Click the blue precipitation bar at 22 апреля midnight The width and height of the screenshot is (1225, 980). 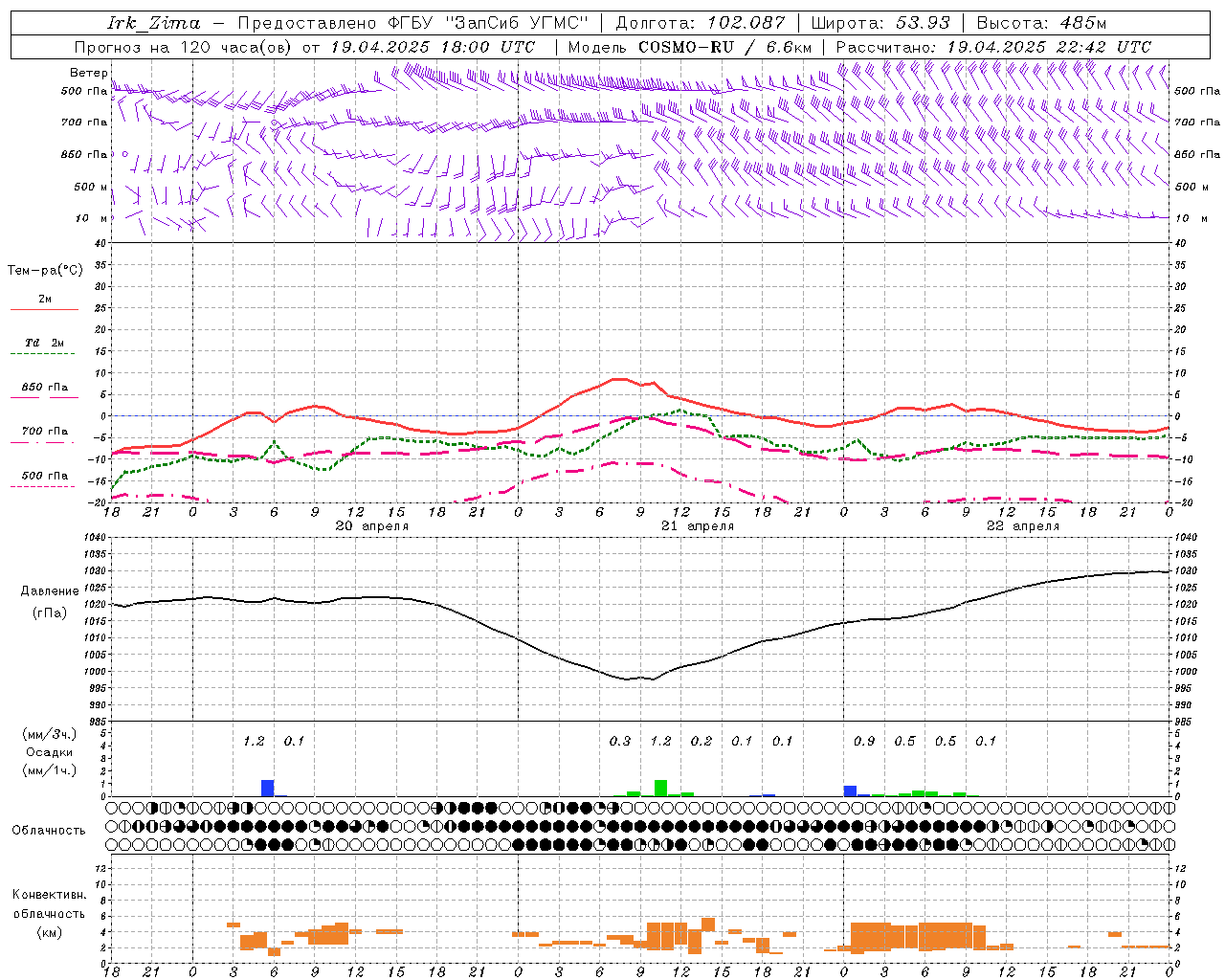click(850, 791)
